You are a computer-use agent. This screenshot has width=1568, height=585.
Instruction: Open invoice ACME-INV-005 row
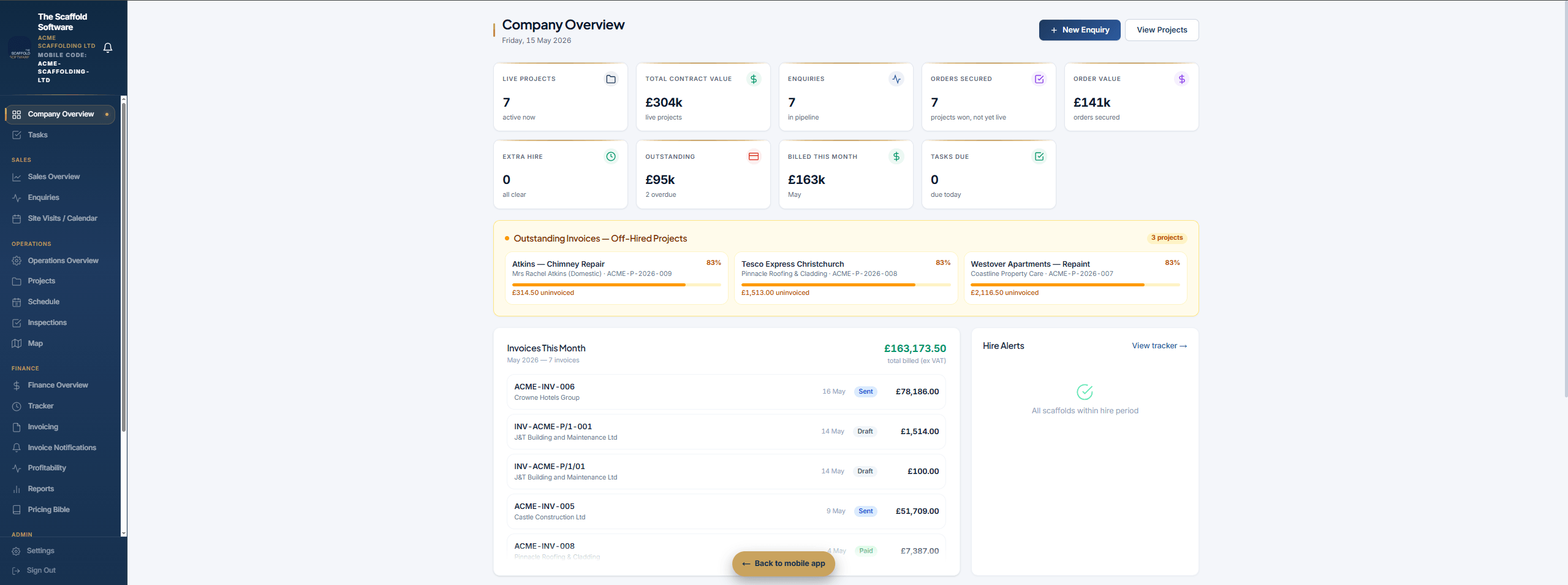[x=726, y=511]
